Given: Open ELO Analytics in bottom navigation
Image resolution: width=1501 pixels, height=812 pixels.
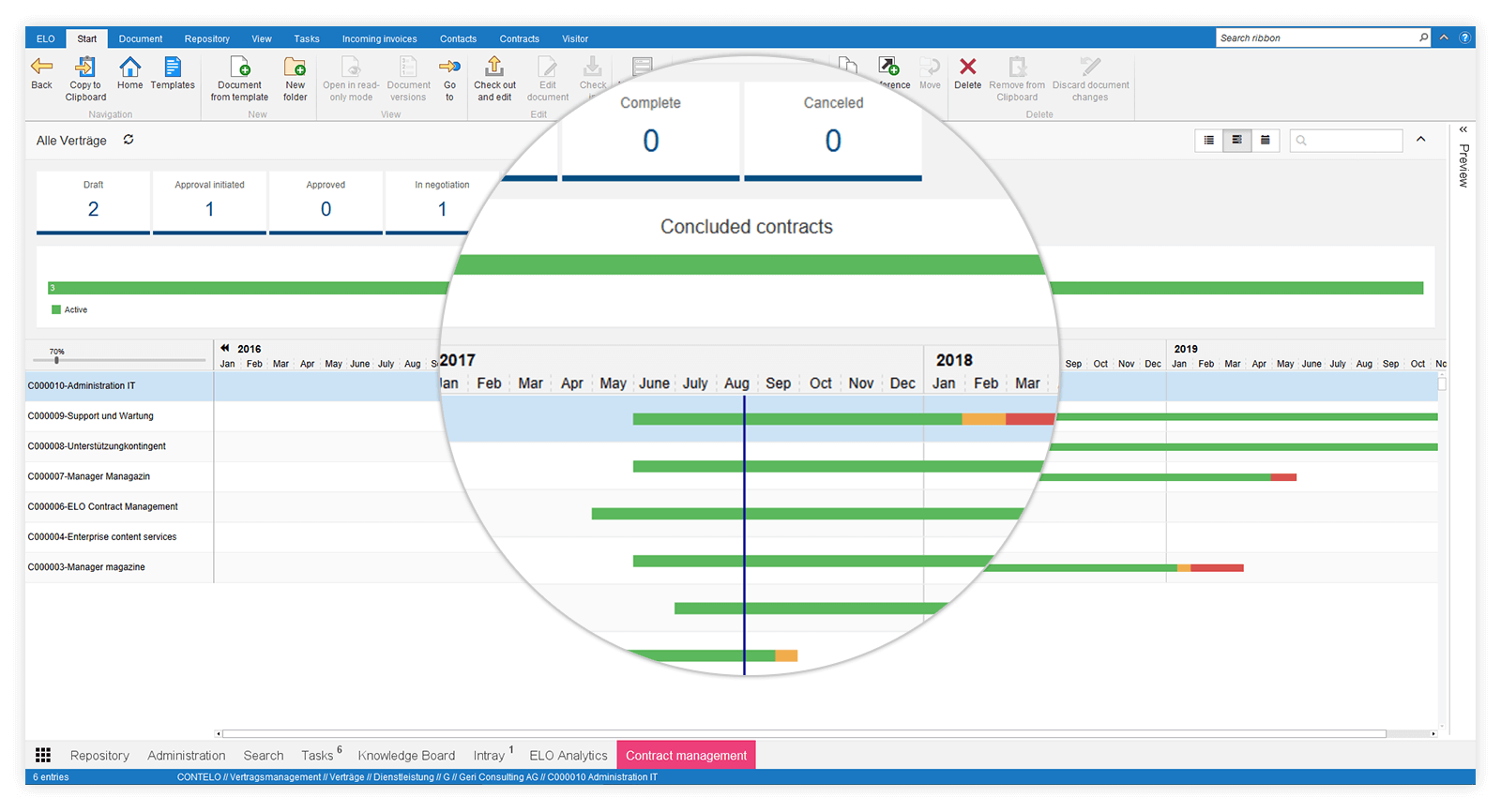Looking at the screenshot, I should [x=569, y=755].
